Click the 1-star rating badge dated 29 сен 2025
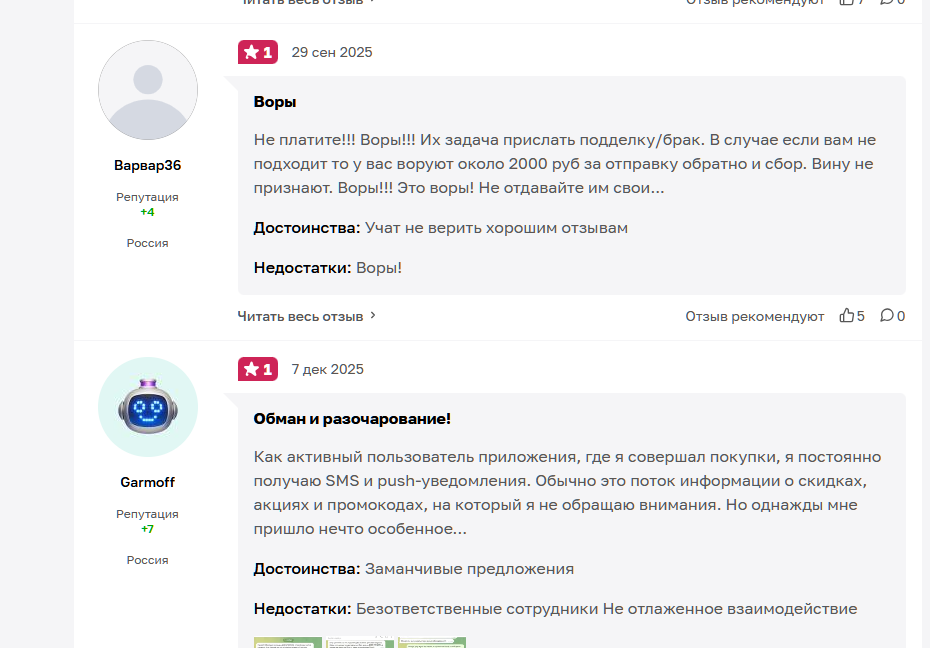Viewport: 930px width, 648px height. coord(258,52)
